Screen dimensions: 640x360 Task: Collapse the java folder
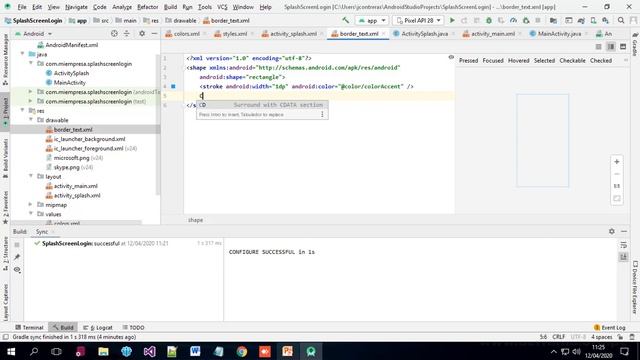[22, 54]
